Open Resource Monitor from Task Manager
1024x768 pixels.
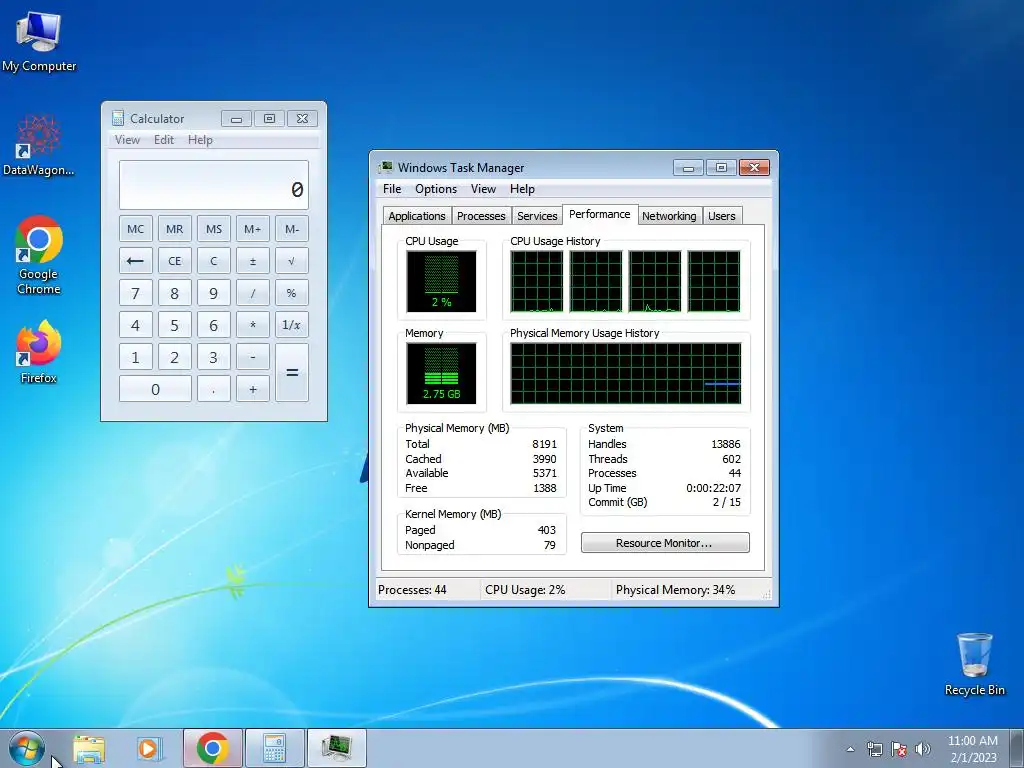(665, 543)
